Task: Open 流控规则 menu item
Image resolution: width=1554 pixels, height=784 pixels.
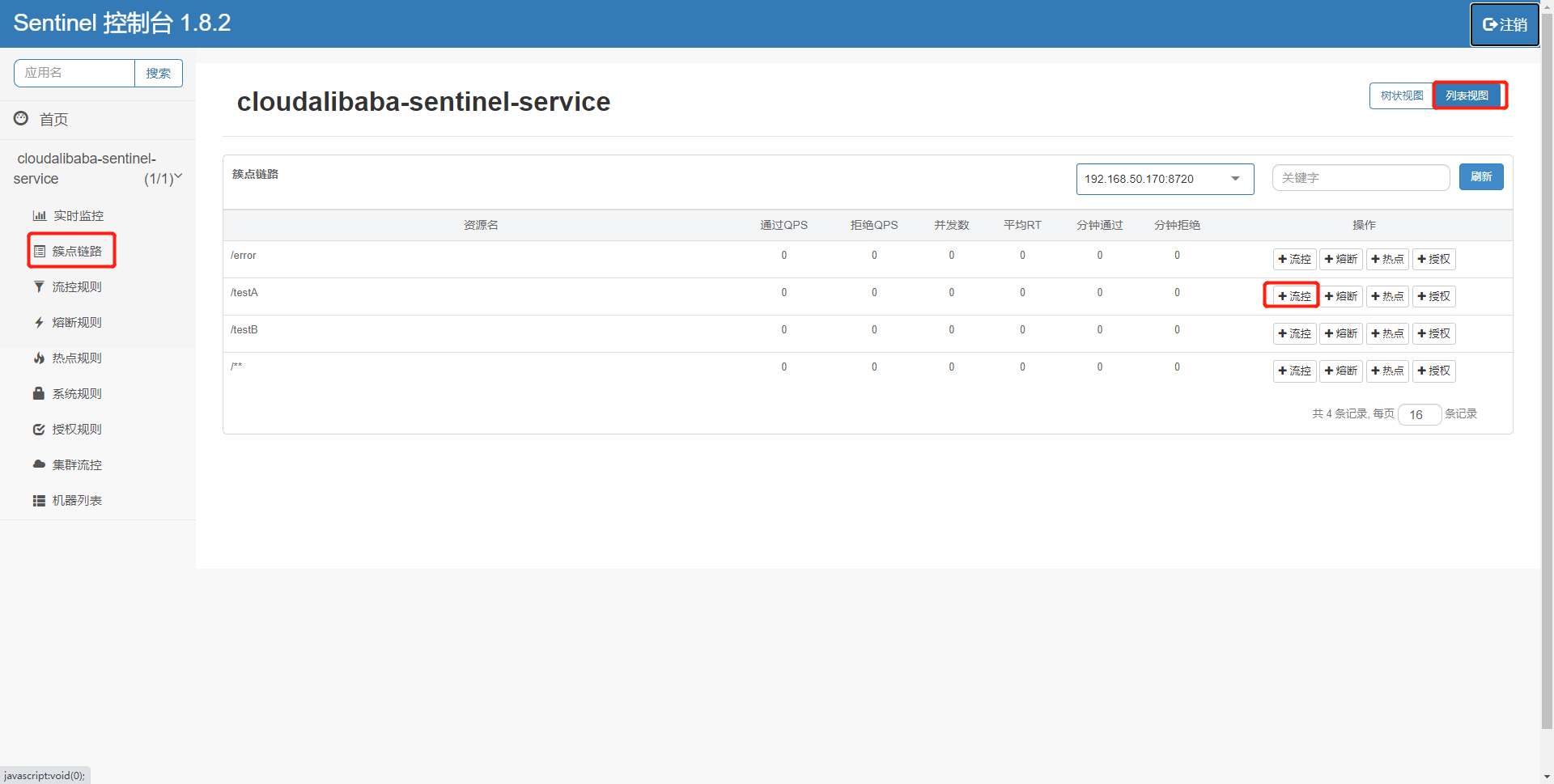Action: pyautogui.click(x=77, y=286)
